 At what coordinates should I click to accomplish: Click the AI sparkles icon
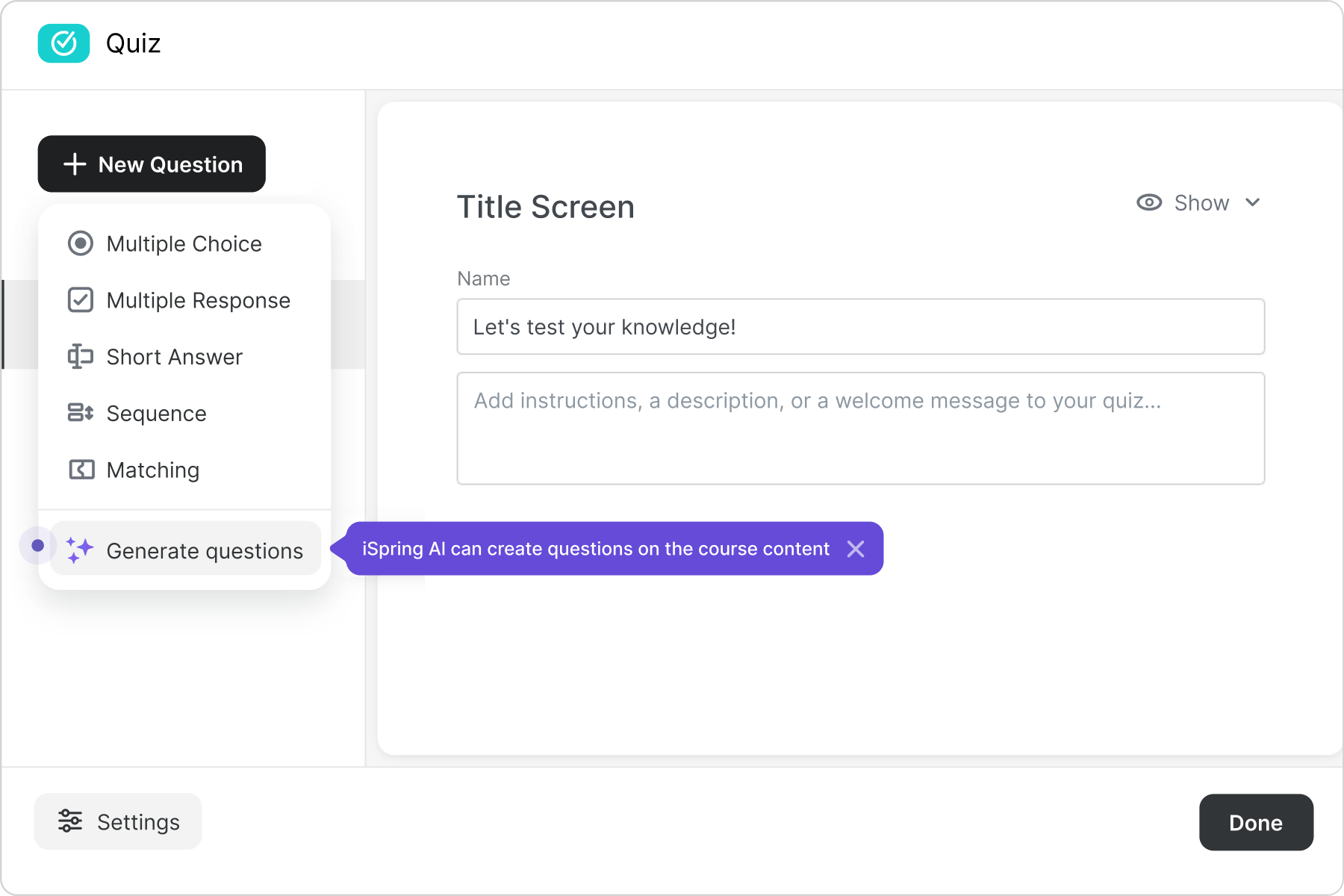79,550
